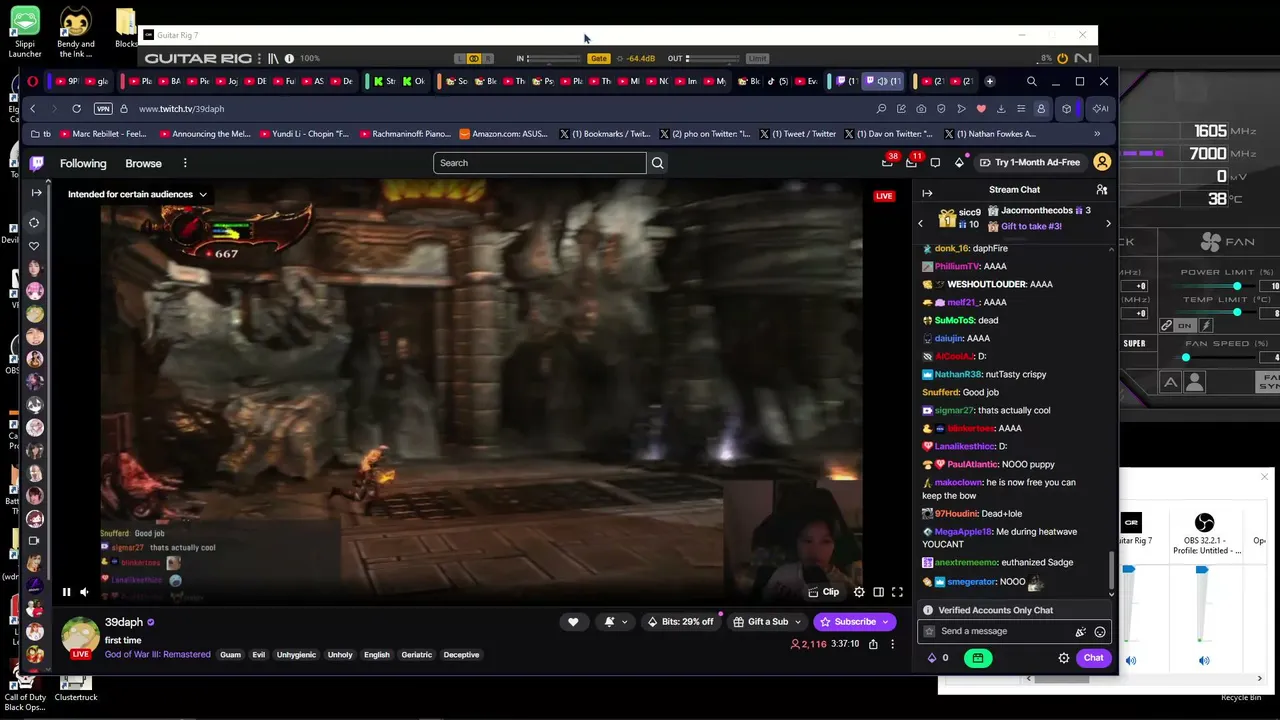
Task: Click the search magnifier button next to Search box
Action: click(657, 163)
